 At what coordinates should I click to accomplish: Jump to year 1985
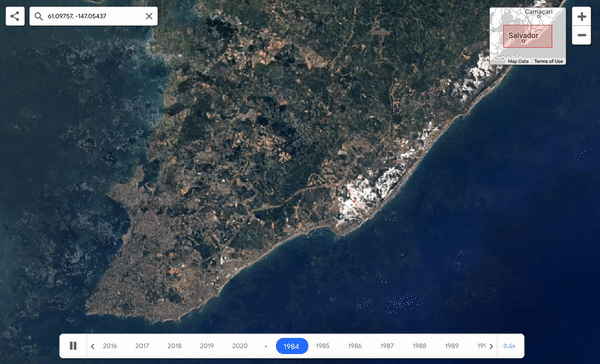pyautogui.click(x=323, y=346)
